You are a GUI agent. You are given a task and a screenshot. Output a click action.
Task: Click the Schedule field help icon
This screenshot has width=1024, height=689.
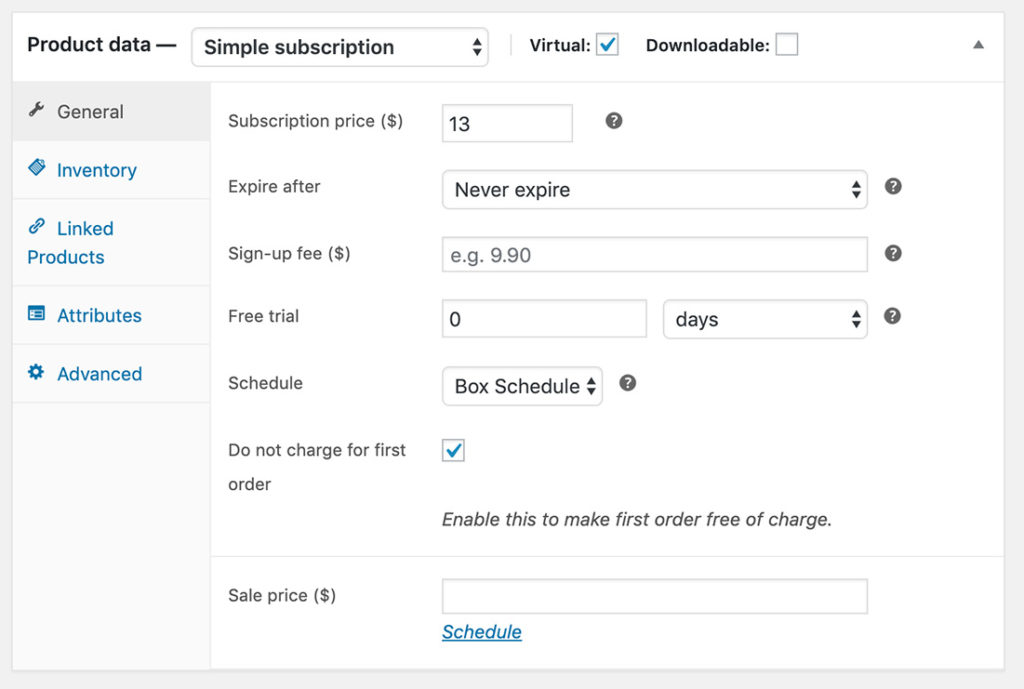[x=627, y=383]
